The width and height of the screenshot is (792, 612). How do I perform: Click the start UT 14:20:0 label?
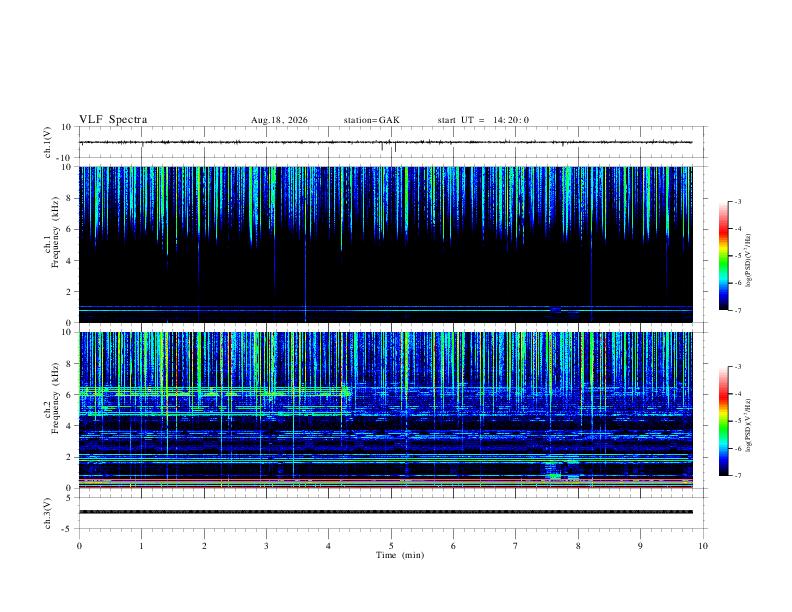click(x=483, y=120)
